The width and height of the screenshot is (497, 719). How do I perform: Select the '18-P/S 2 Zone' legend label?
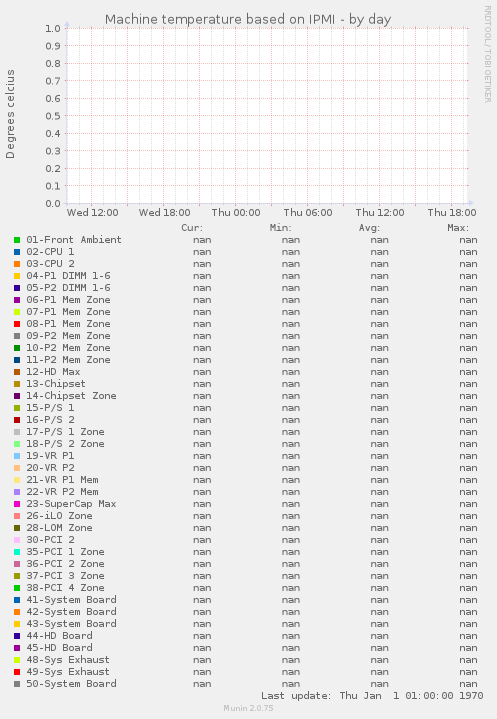click(x=65, y=443)
